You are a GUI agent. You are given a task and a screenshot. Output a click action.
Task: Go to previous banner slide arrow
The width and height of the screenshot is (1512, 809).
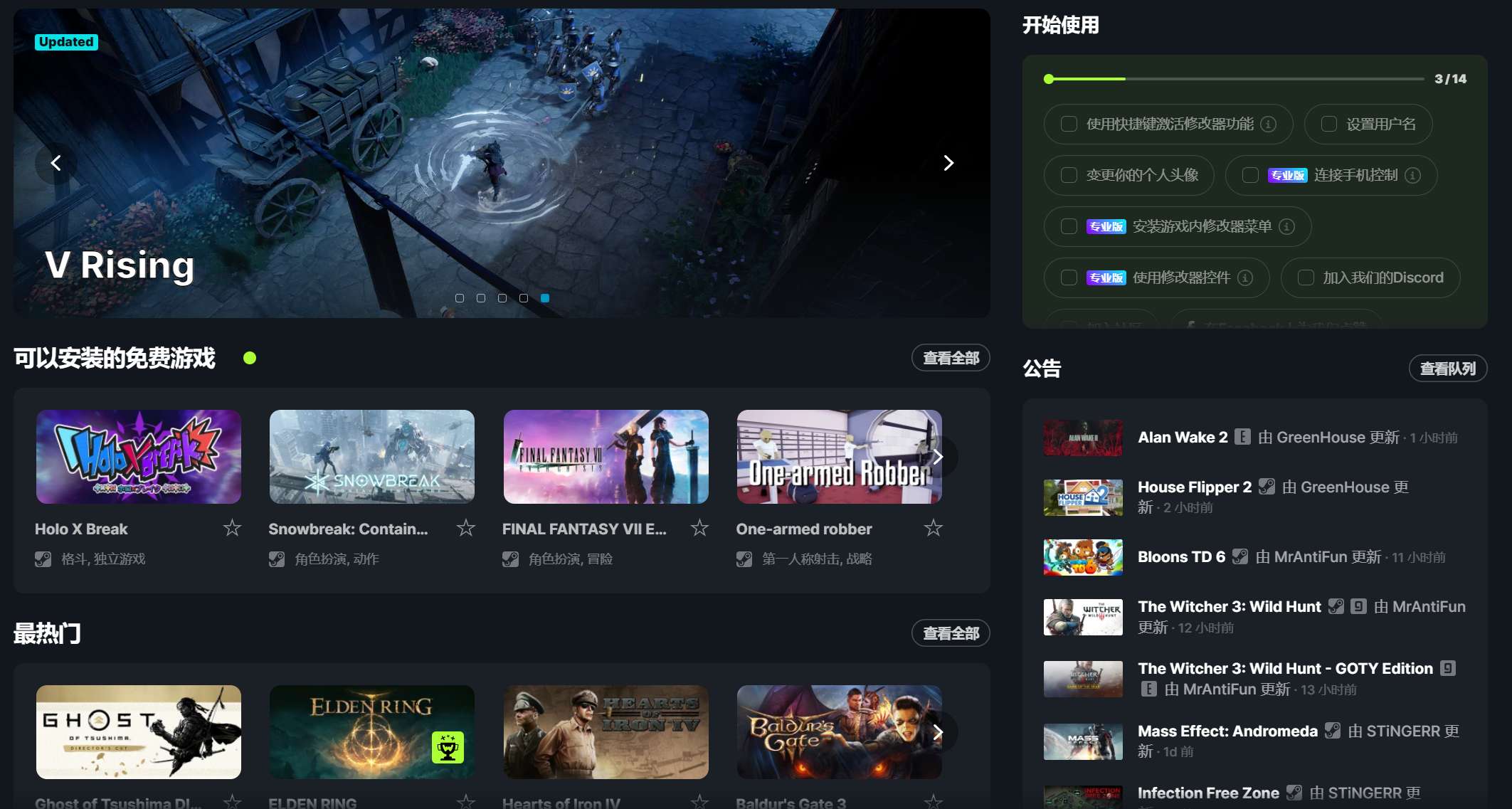coord(55,163)
